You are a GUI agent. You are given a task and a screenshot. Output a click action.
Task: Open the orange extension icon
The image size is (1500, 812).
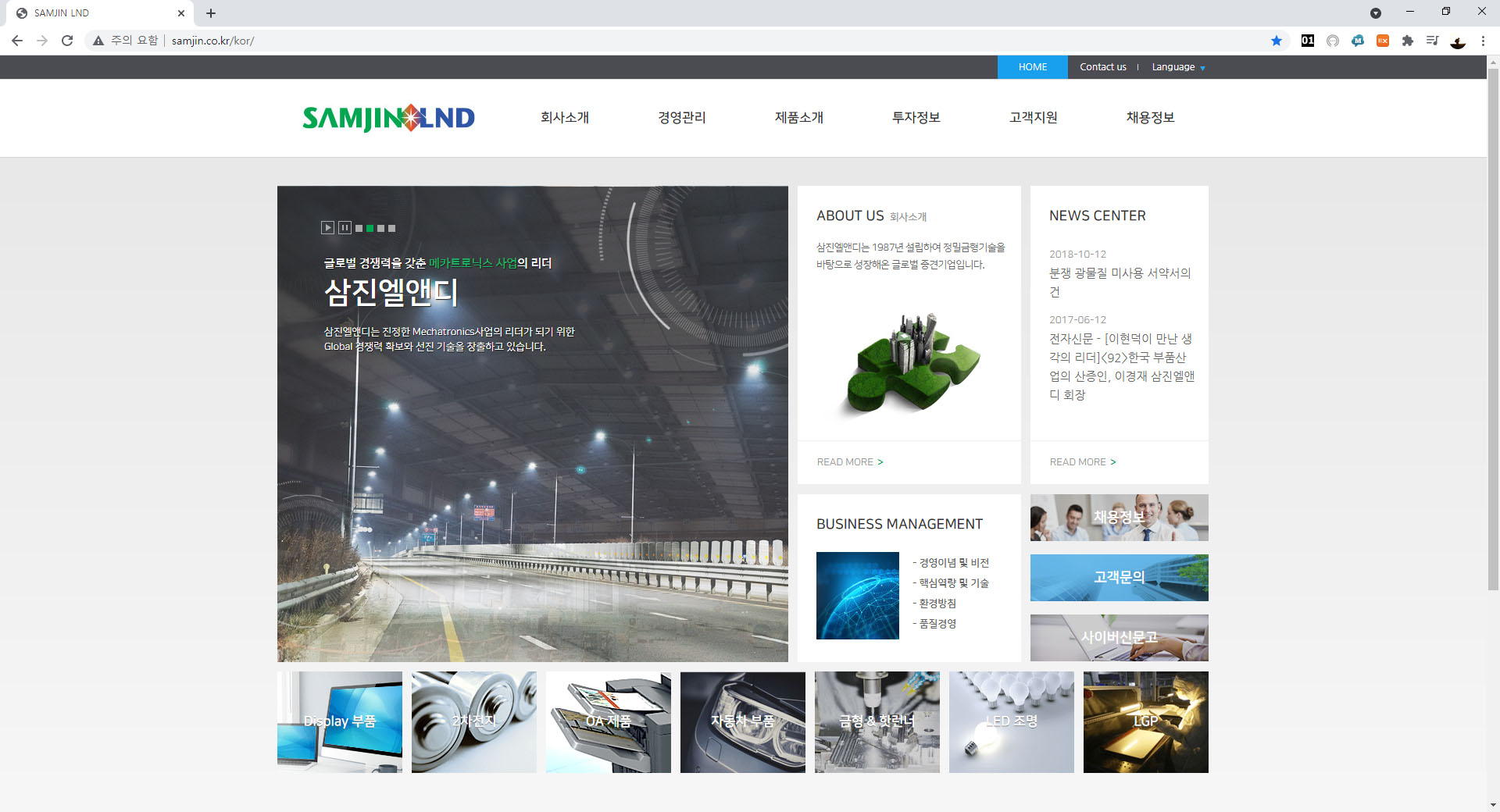pos(1383,41)
